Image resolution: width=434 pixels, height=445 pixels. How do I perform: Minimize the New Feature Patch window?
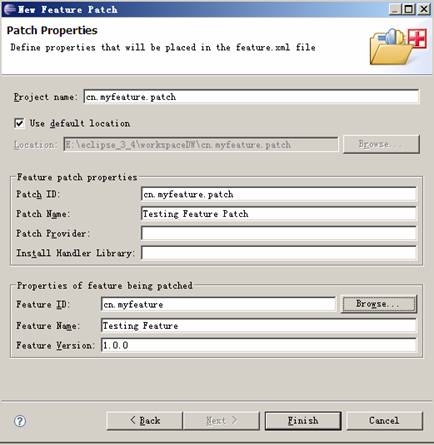pos(395,9)
